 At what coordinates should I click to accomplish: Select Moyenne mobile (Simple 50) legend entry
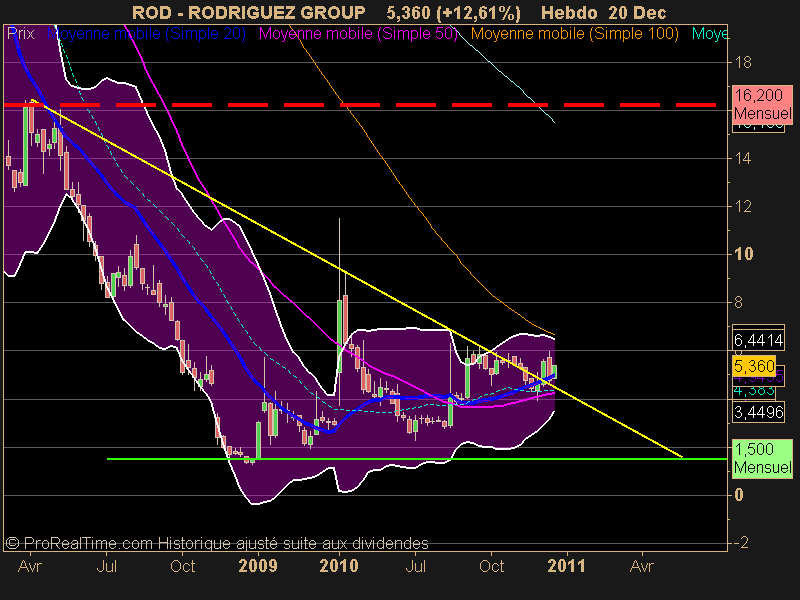click(358, 34)
